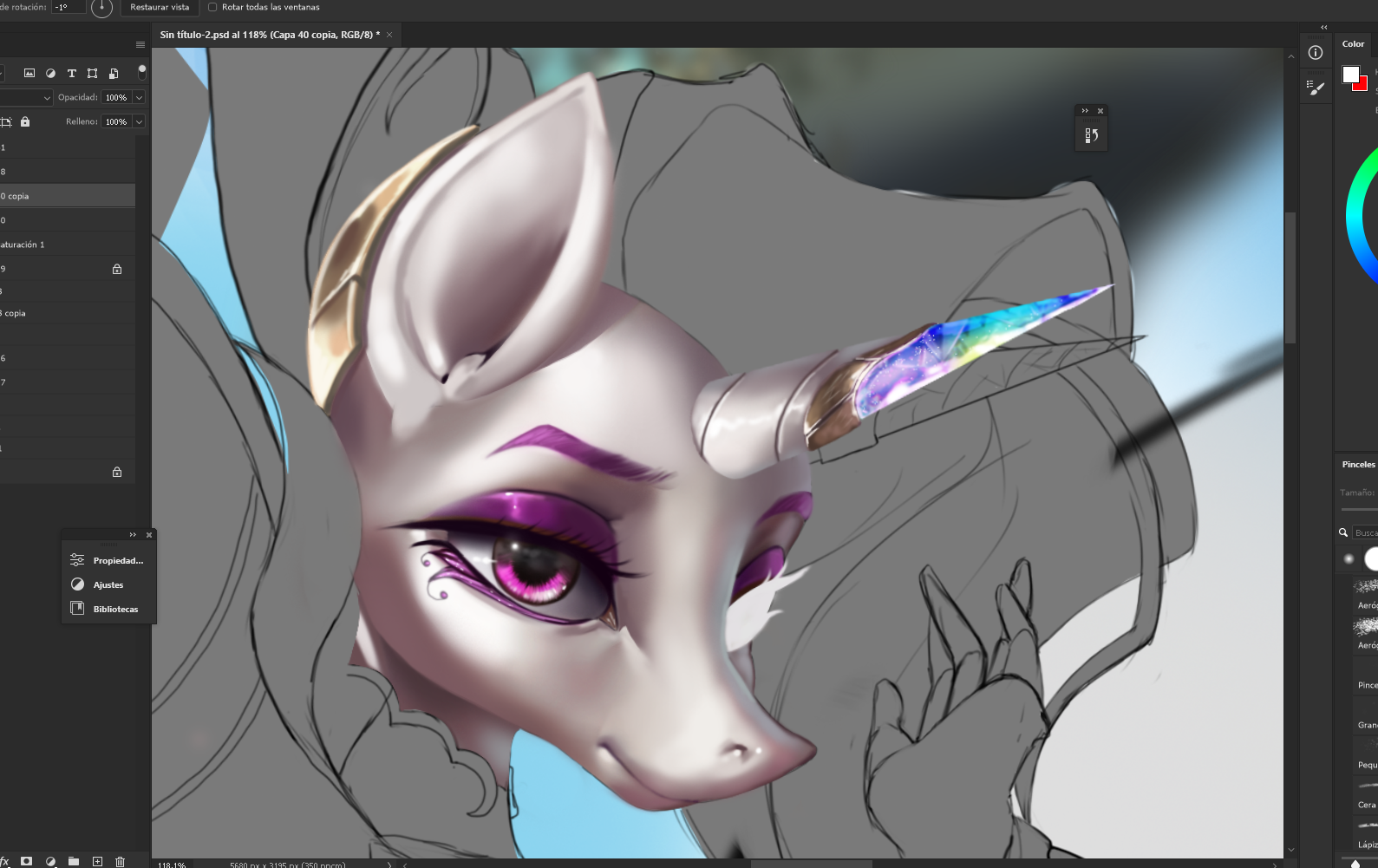Click the brush search magnifier icon
The width and height of the screenshot is (1378, 868).
click(1343, 533)
